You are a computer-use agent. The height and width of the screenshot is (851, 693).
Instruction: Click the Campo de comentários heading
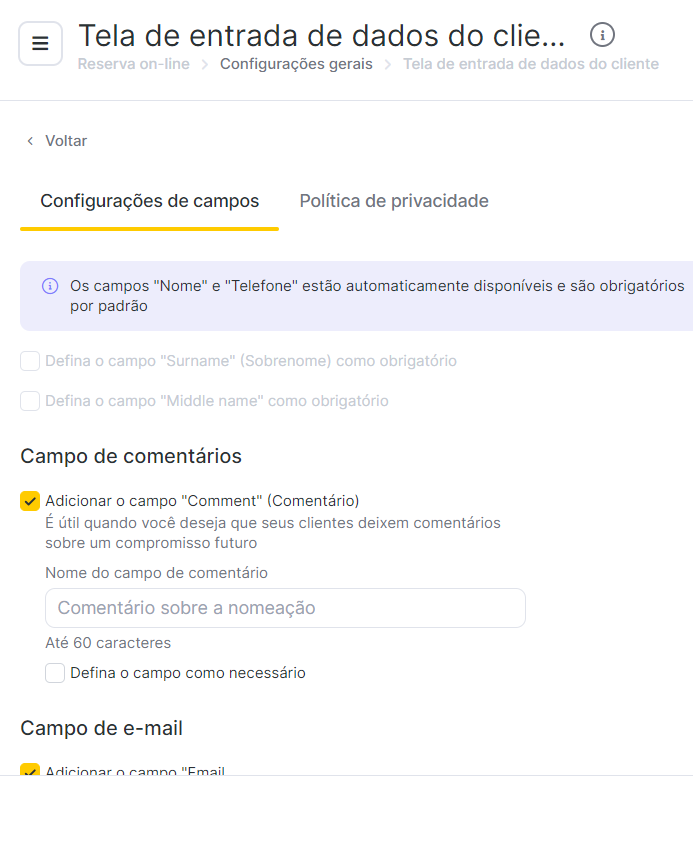tap(131, 456)
